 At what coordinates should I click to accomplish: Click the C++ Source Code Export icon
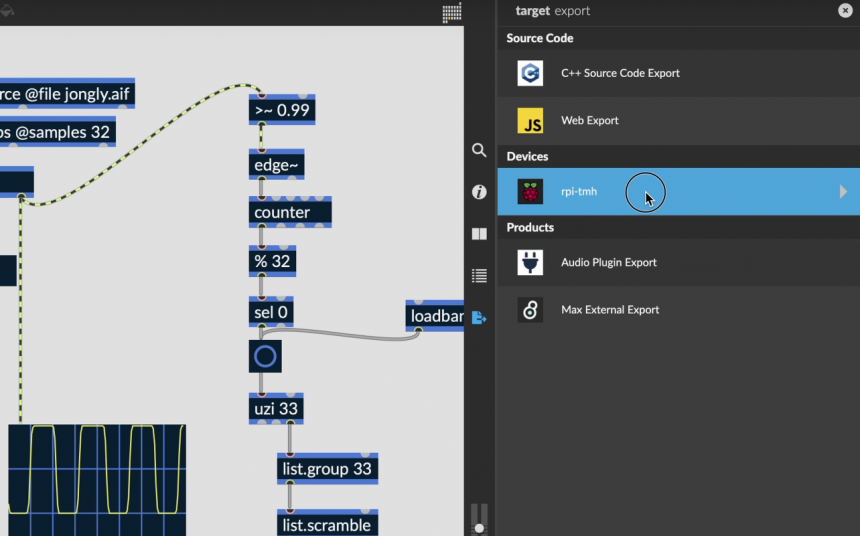(530, 73)
